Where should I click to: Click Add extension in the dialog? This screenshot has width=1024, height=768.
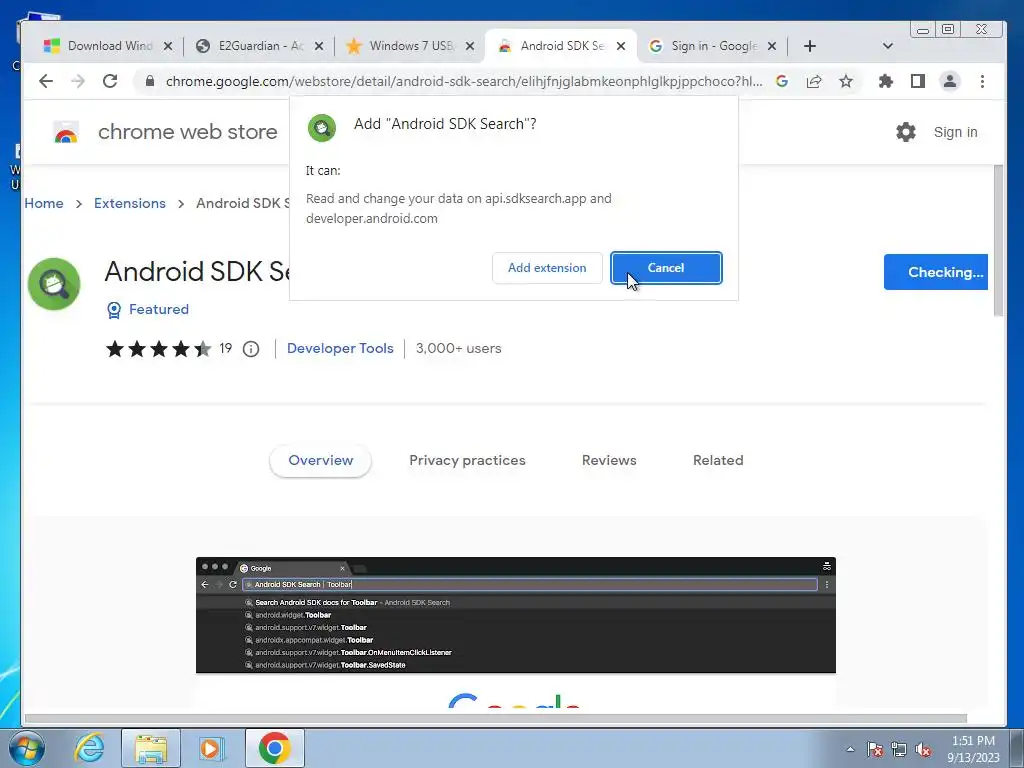pos(547,268)
